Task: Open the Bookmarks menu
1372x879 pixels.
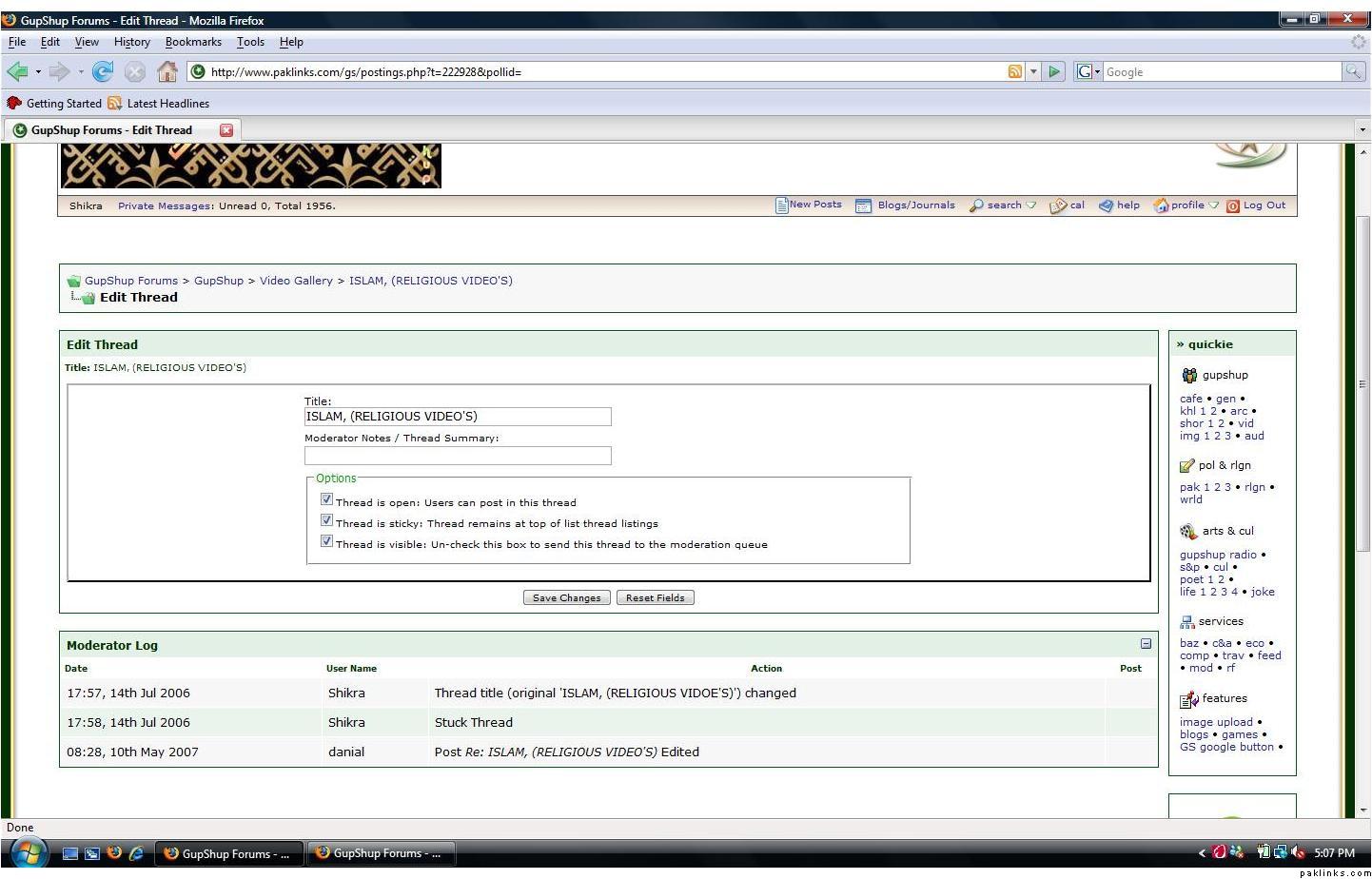Action: point(193,42)
